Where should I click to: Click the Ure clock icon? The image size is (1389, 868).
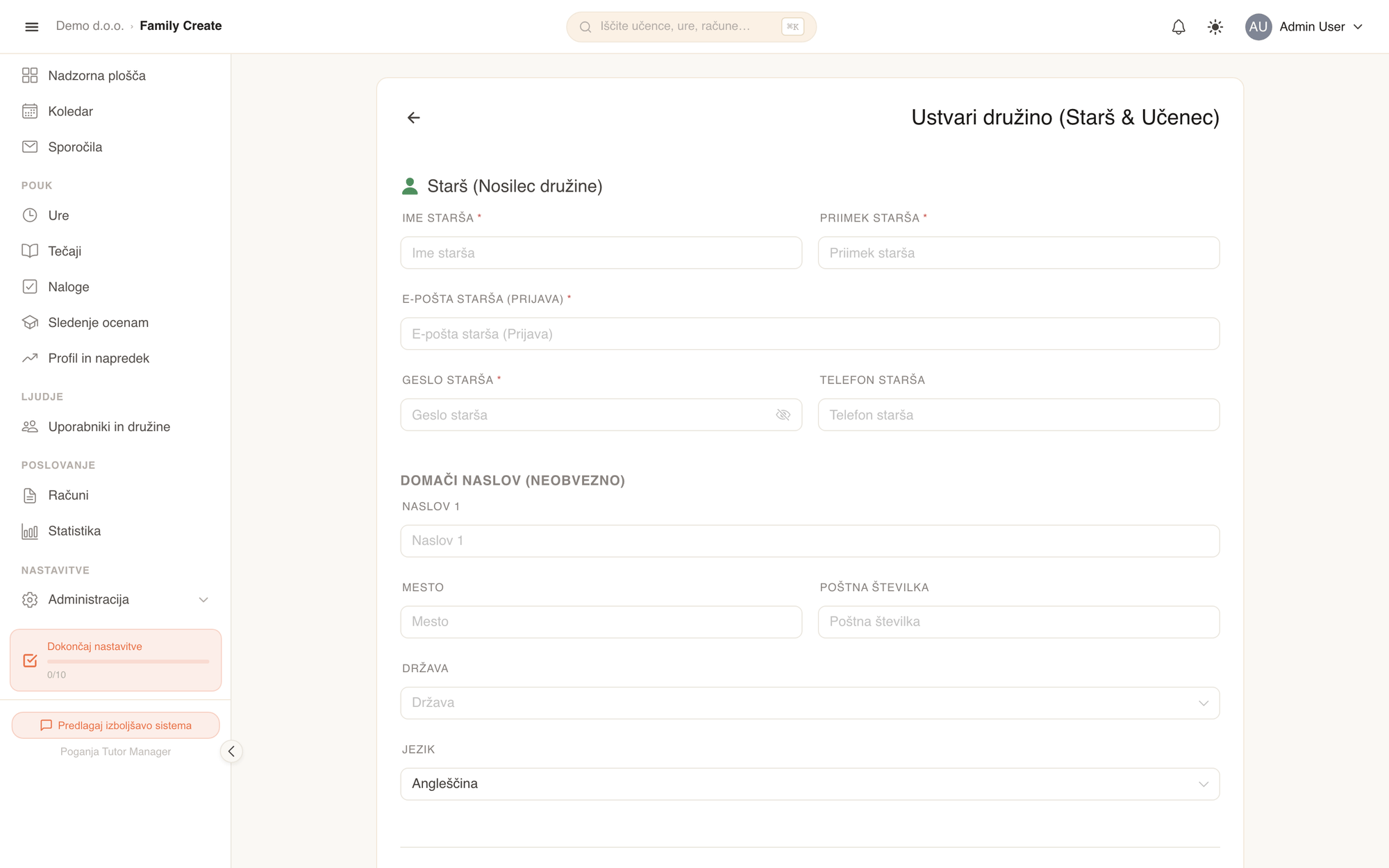[30, 215]
